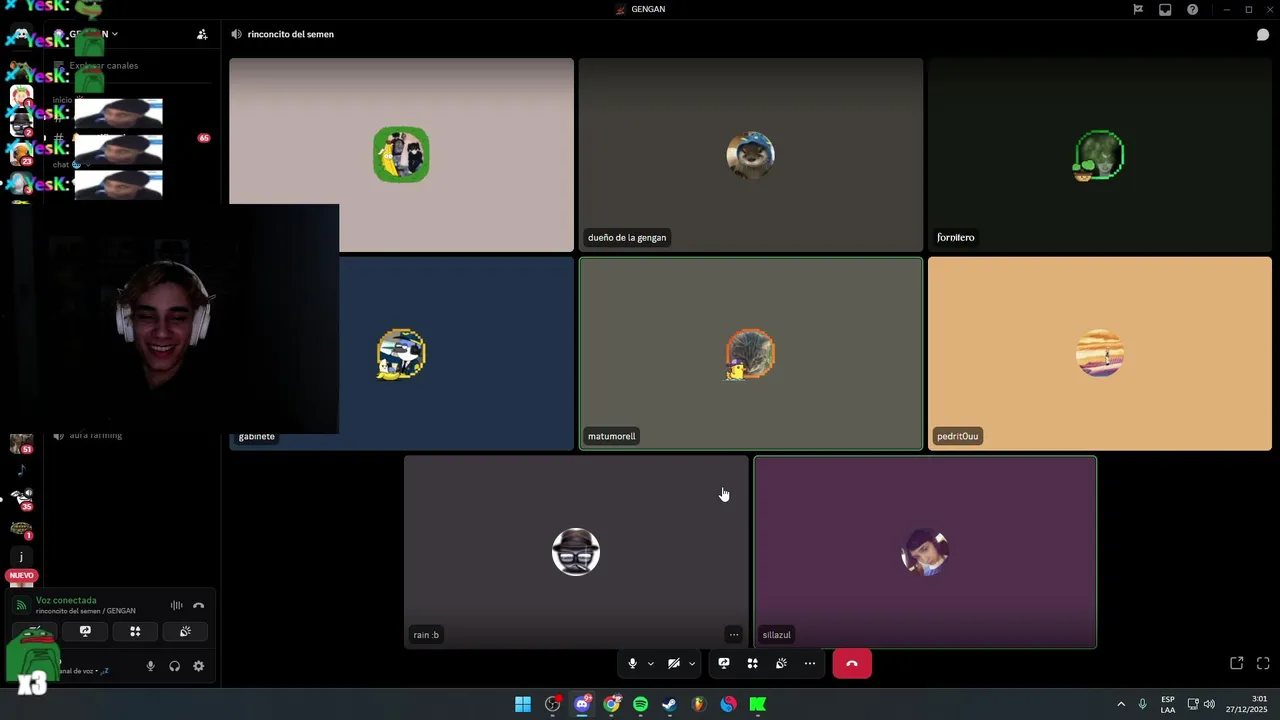The width and height of the screenshot is (1280, 720).
Task: Open camera options arrow in call bar
Action: click(x=692, y=663)
